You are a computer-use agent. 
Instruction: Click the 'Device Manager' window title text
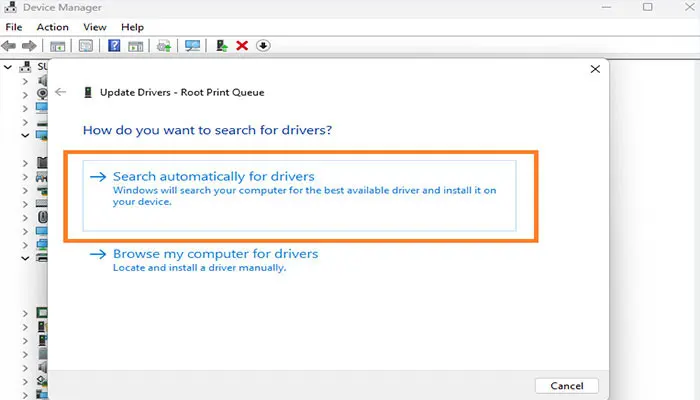[62, 8]
